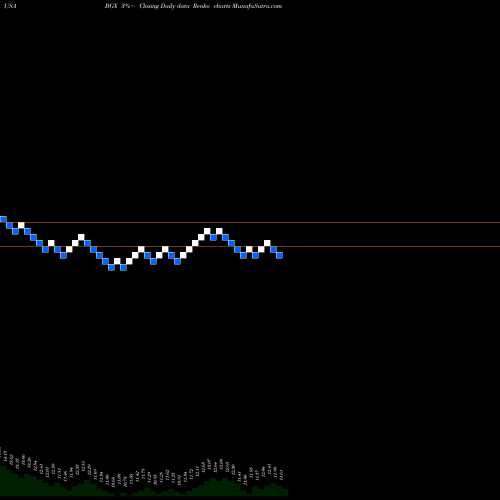Screen dimensions: 500x500
Task: Click the Closing Daily data caption
Action: [x=164, y=6]
